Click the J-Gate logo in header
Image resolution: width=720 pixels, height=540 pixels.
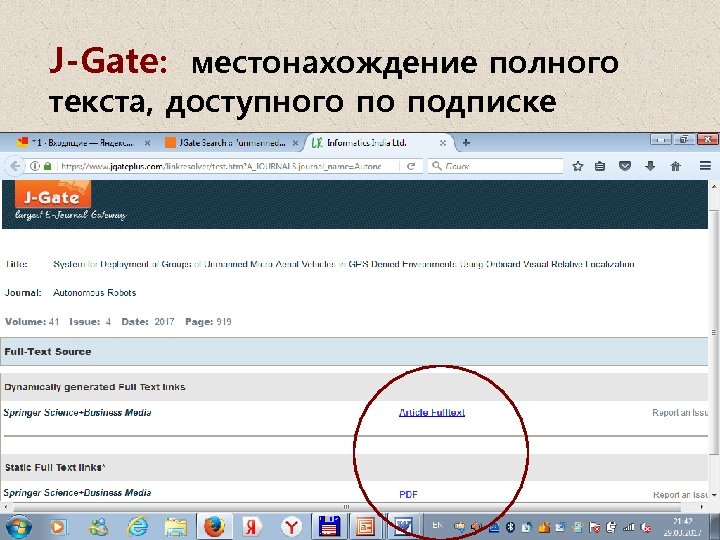[x=52, y=194]
